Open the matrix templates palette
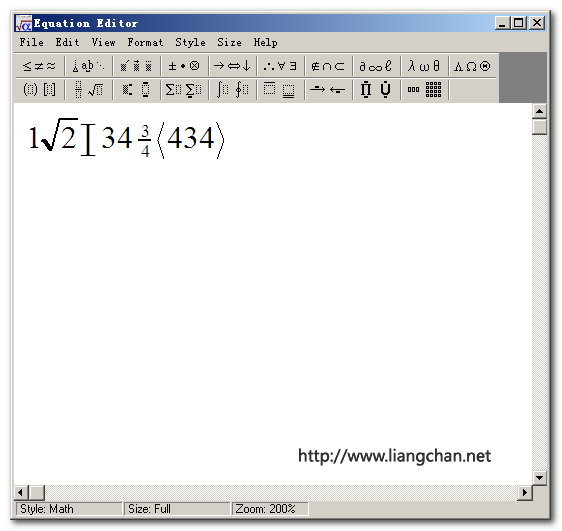 (424, 90)
